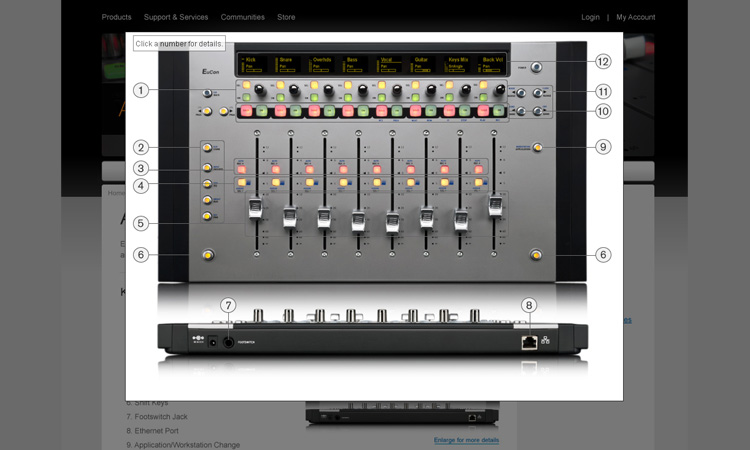Viewport: 750px width, 450px height.
Task: Open the Products menu
Action: pos(116,17)
